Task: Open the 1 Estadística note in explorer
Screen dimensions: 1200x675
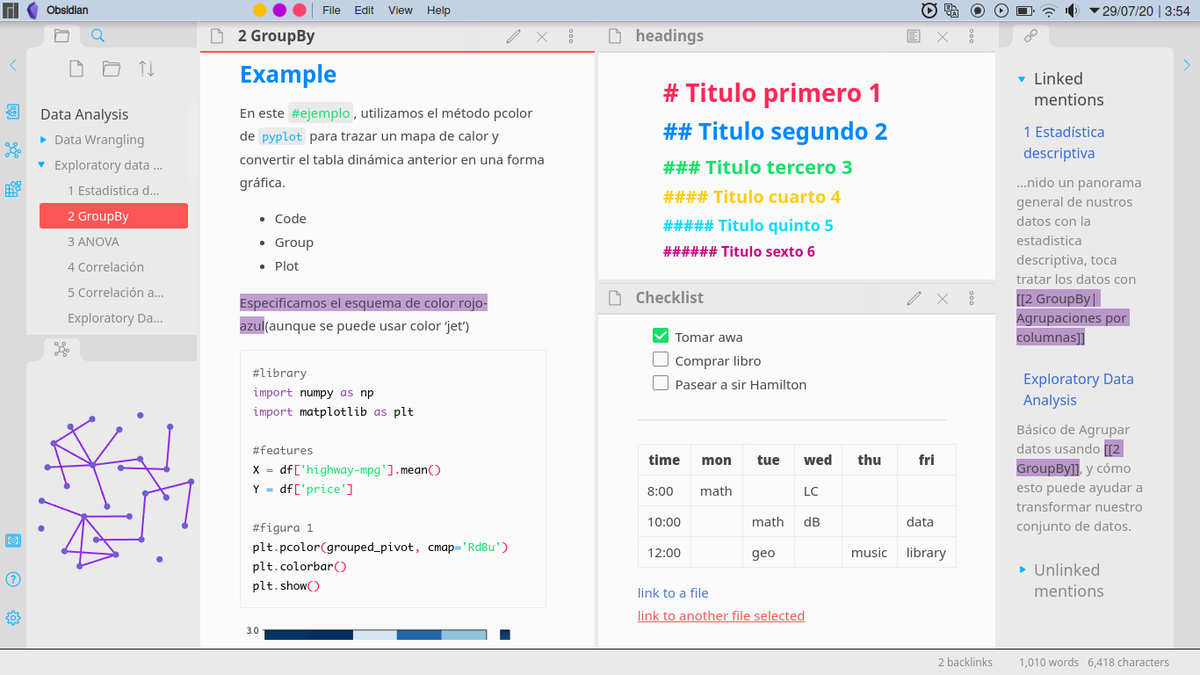Action: point(113,190)
